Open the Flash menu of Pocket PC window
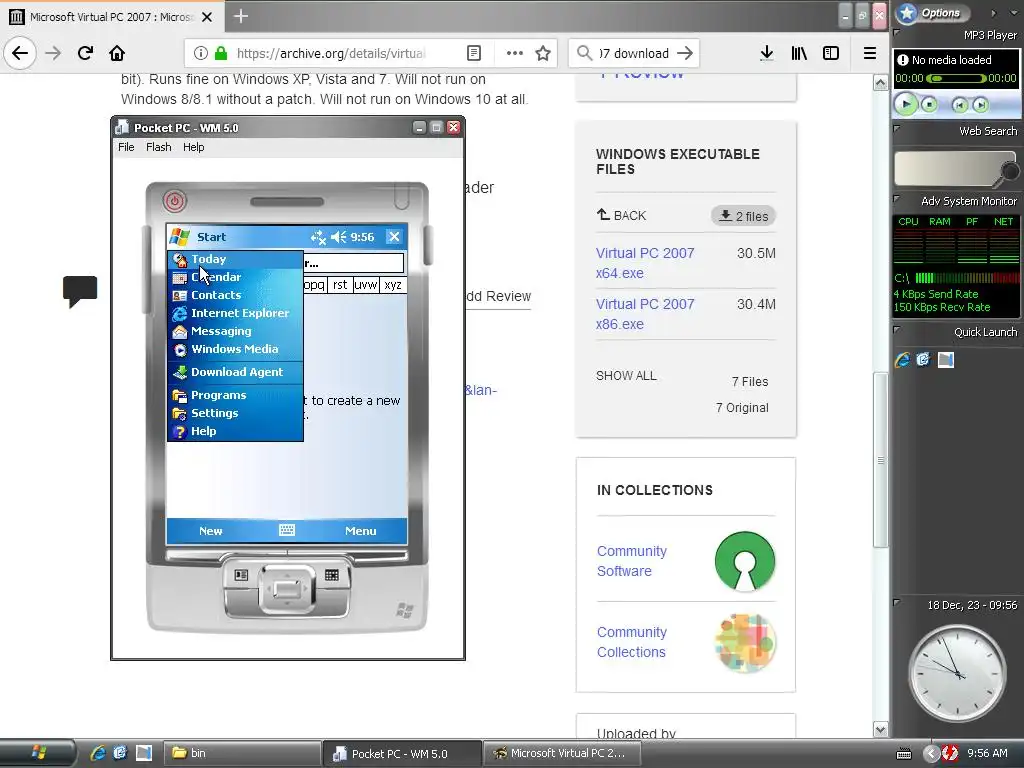1024x768 pixels. click(x=159, y=147)
